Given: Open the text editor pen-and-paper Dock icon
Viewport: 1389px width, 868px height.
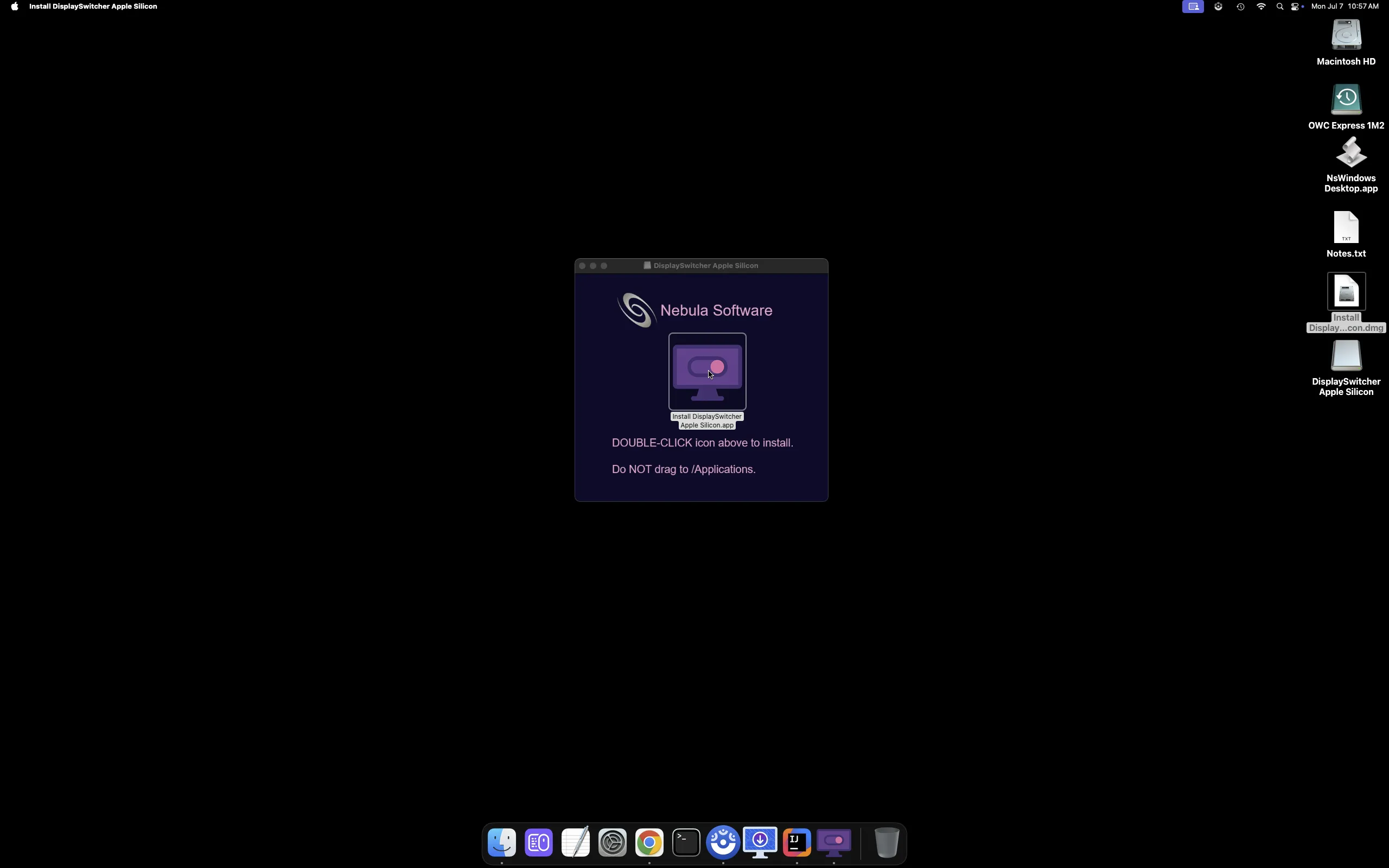Looking at the screenshot, I should pyautogui.click(x=576, y=843).
